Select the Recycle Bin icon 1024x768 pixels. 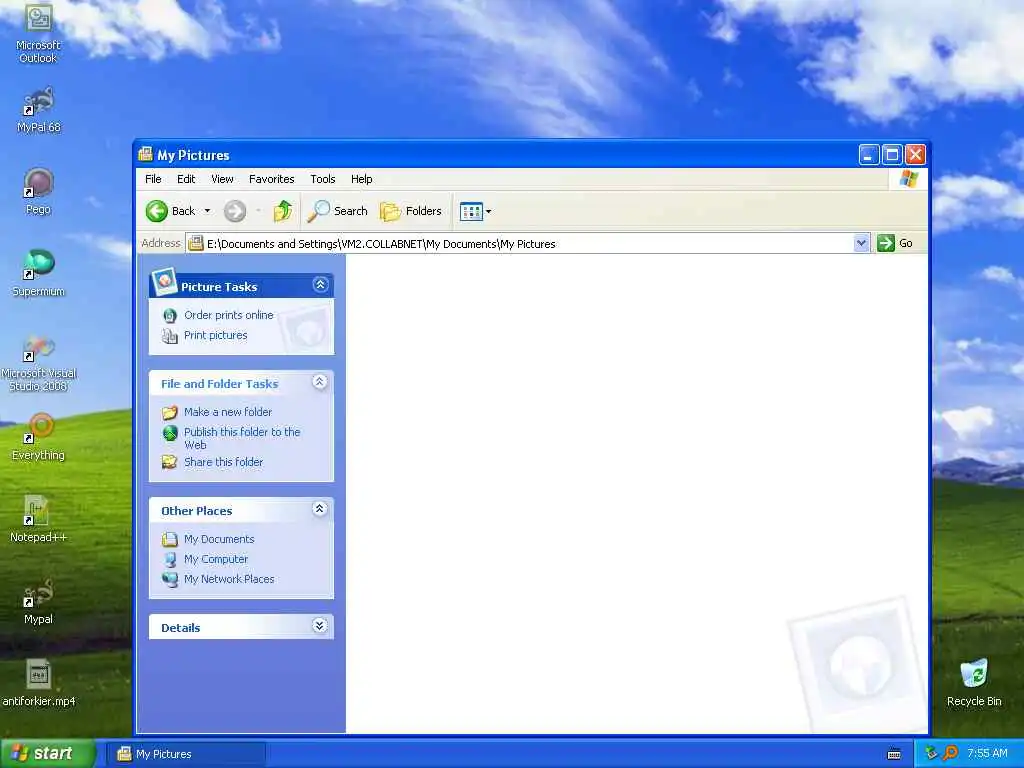pyautogui.click(x=974, y=683)
